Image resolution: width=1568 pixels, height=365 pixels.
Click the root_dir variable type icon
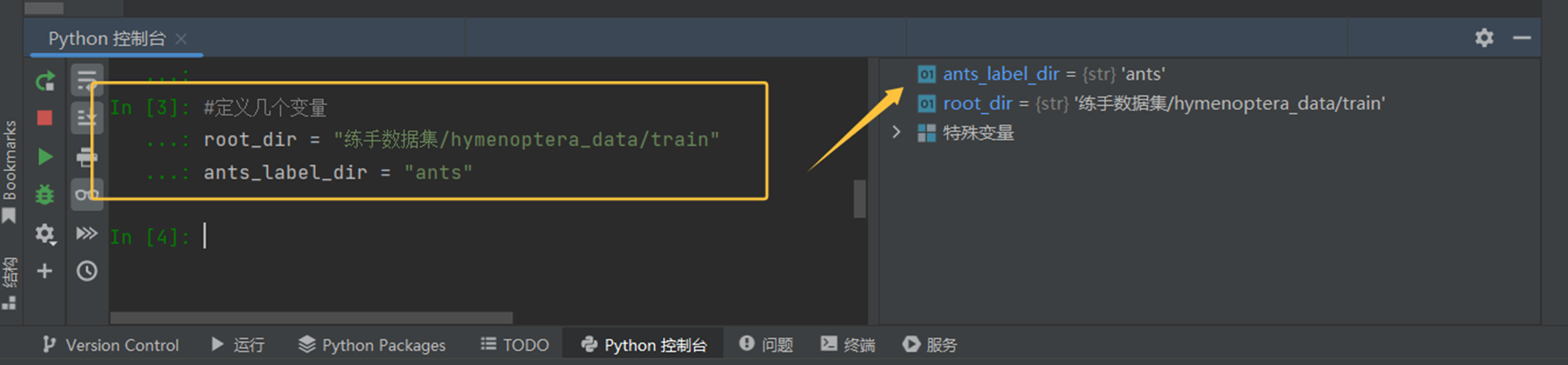[x=927, y=104]
